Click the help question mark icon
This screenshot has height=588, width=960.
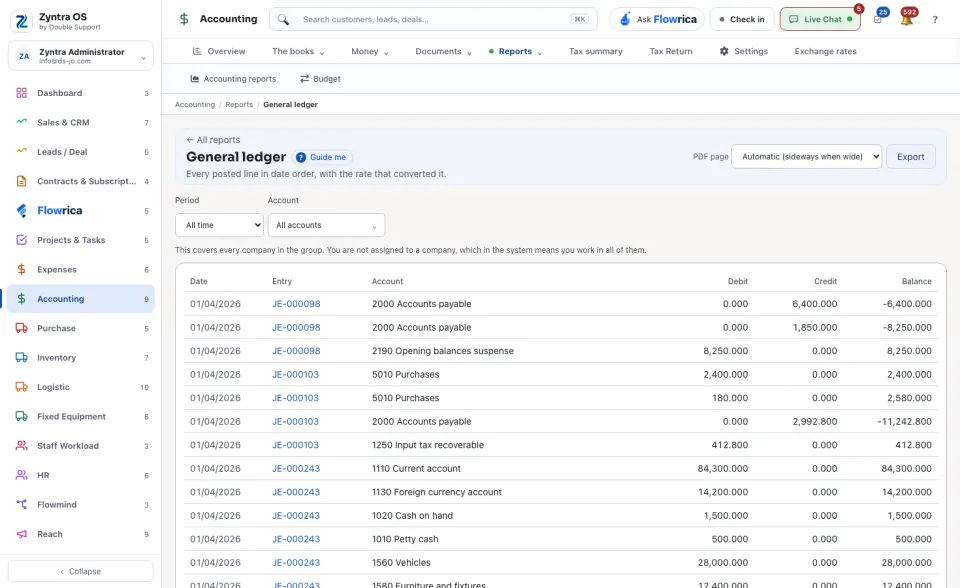click(935, 20)
